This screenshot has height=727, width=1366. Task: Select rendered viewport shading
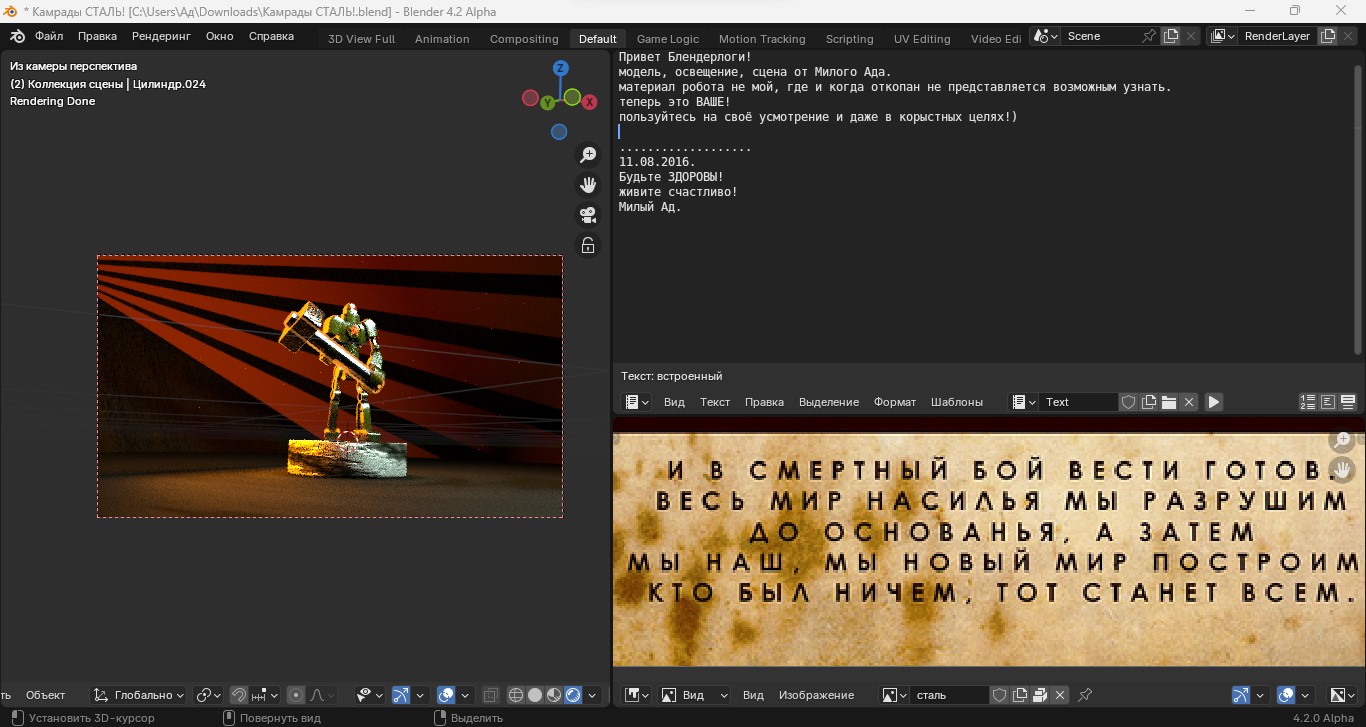tap(573, 695)
